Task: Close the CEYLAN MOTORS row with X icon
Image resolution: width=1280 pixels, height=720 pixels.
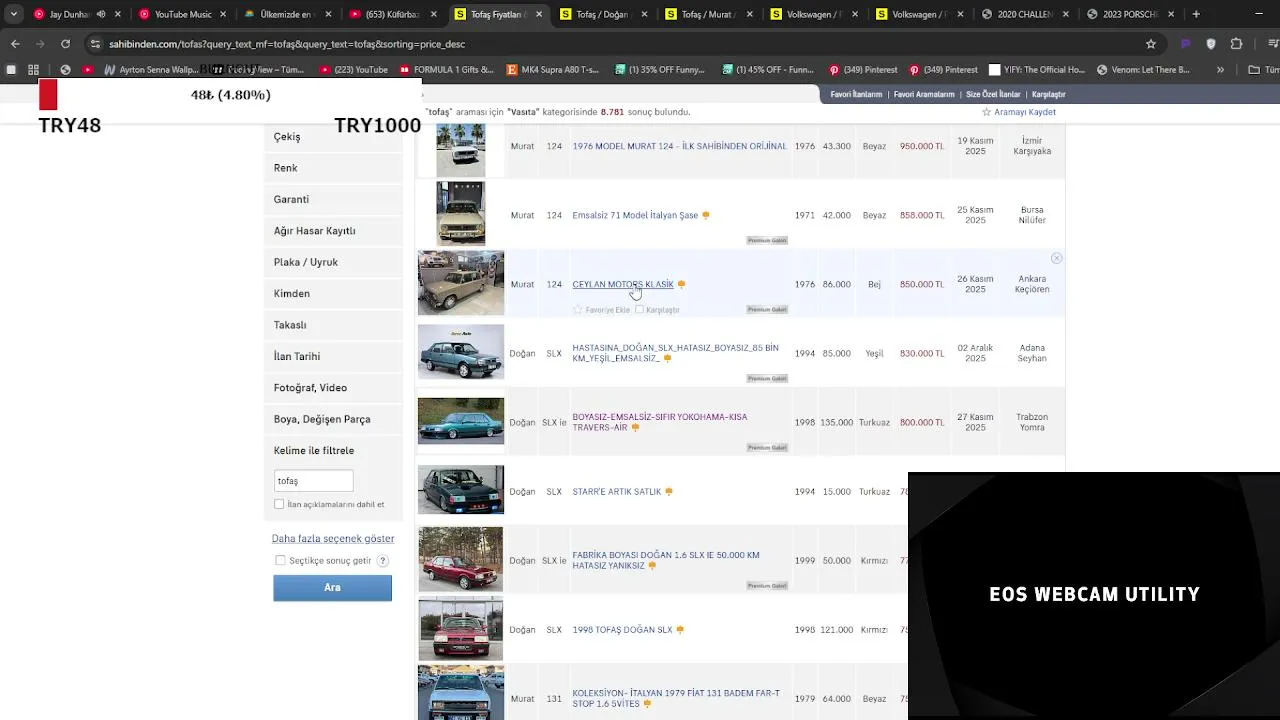Action: (x=1056, y=258)
